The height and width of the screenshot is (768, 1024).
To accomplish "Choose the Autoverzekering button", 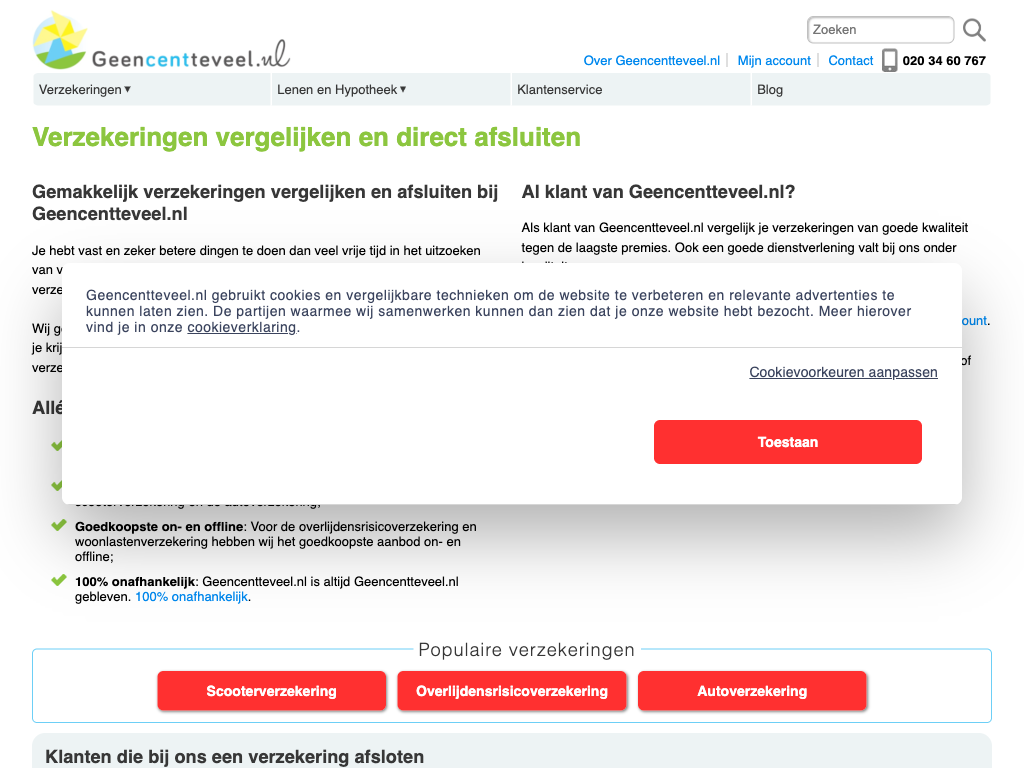I will tap(752, 691).
